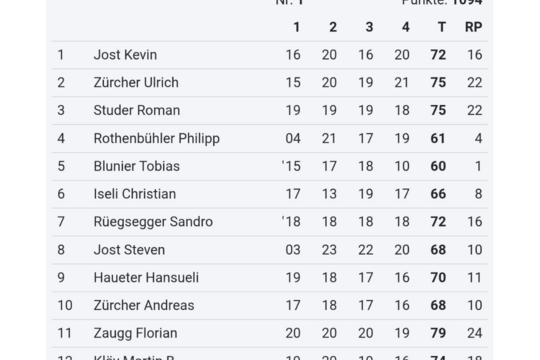Click Rothenbühler Philipp's first score 04

tap(293, 138)
